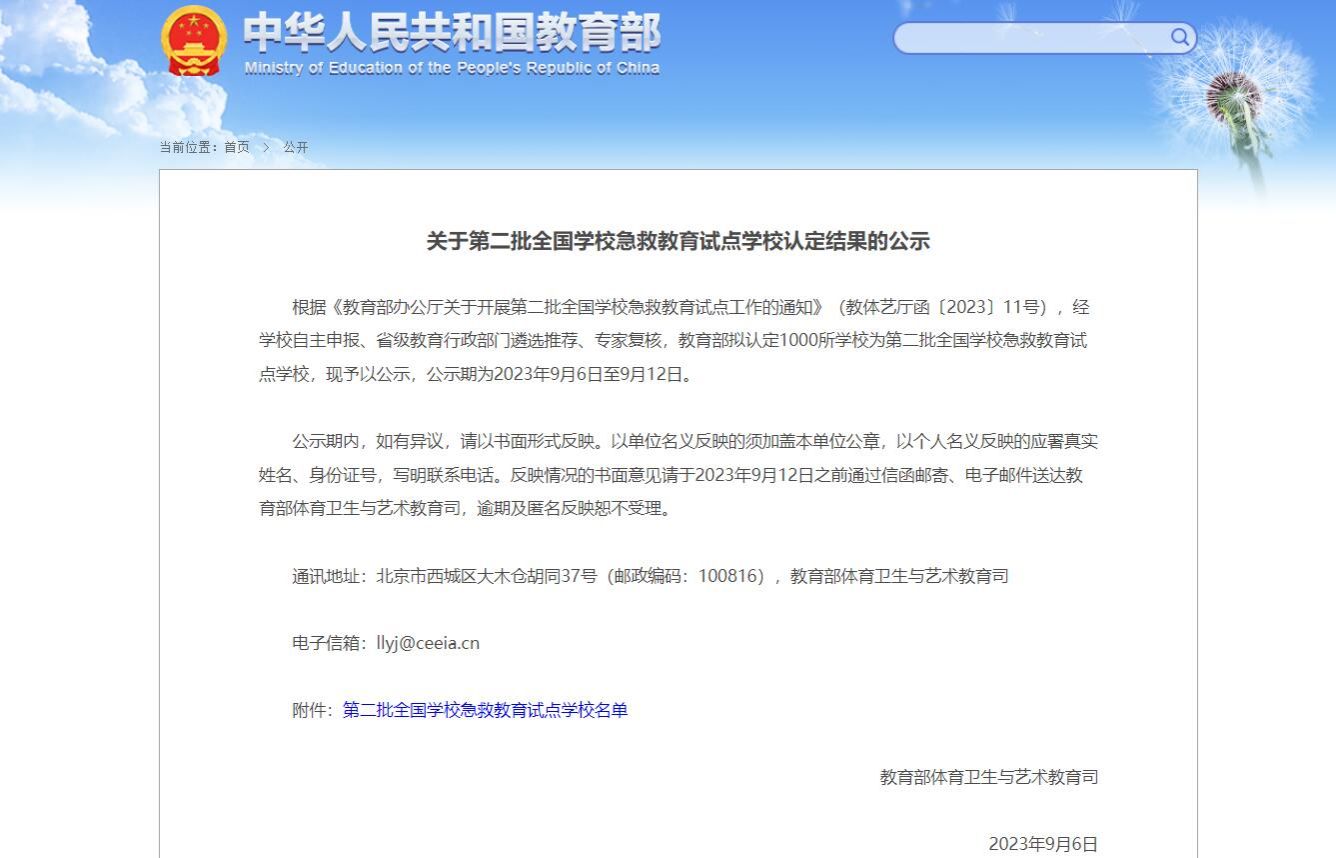1336x858 pixels.
Task: Go to 首页 in breadcrumb
Action: [237, 147]
